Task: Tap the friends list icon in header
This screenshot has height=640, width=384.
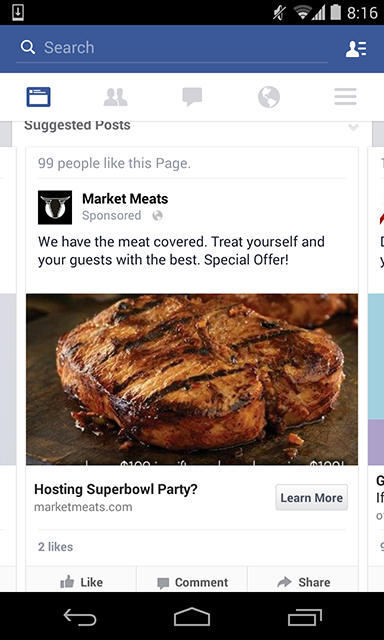Action: click(x=356, y=49)
